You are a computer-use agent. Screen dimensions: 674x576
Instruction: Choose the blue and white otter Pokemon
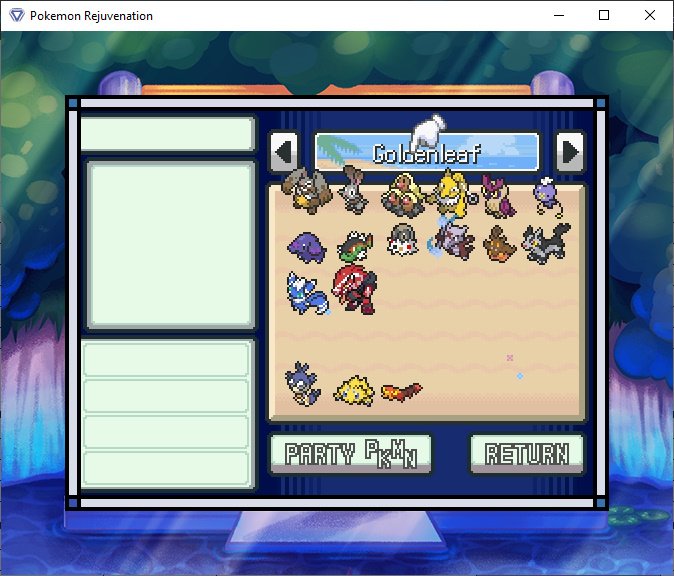(x=304, y=291)
